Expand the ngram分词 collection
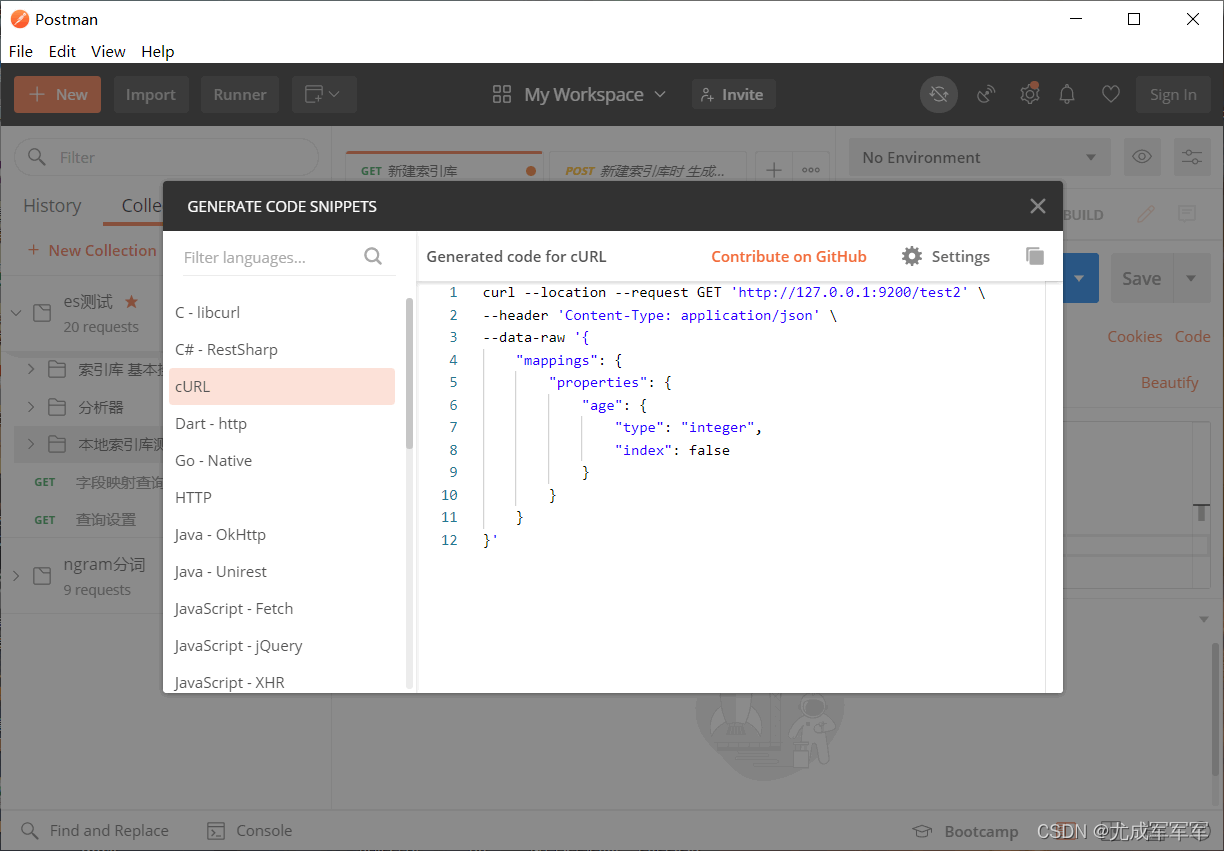This screenshot has height=851, width=1224. click(x=16, y=575)
